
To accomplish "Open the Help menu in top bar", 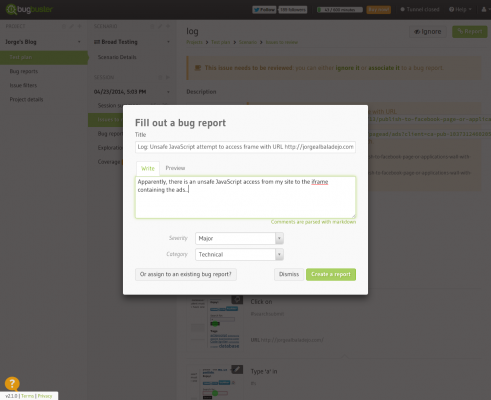I will [460, 9].
